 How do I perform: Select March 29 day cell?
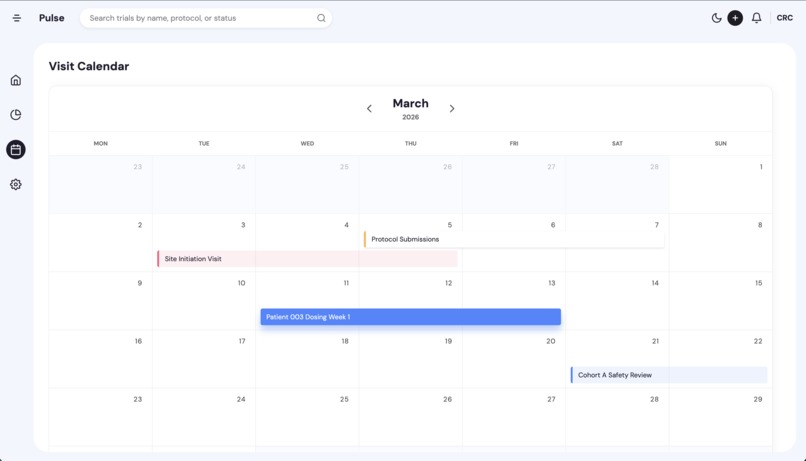[x=721, y=417]
